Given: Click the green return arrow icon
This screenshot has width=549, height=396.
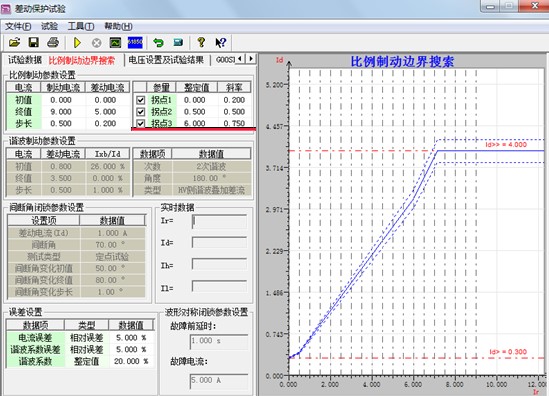Looking at the screenshot, I should [159, 42].
